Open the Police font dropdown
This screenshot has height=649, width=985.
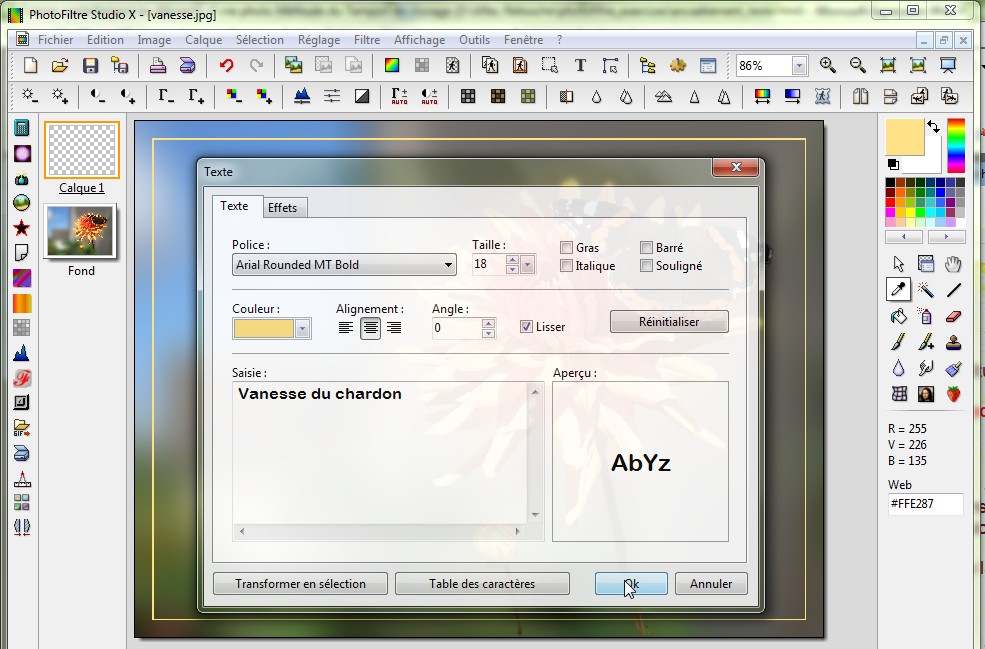click(x=448, y=265)
